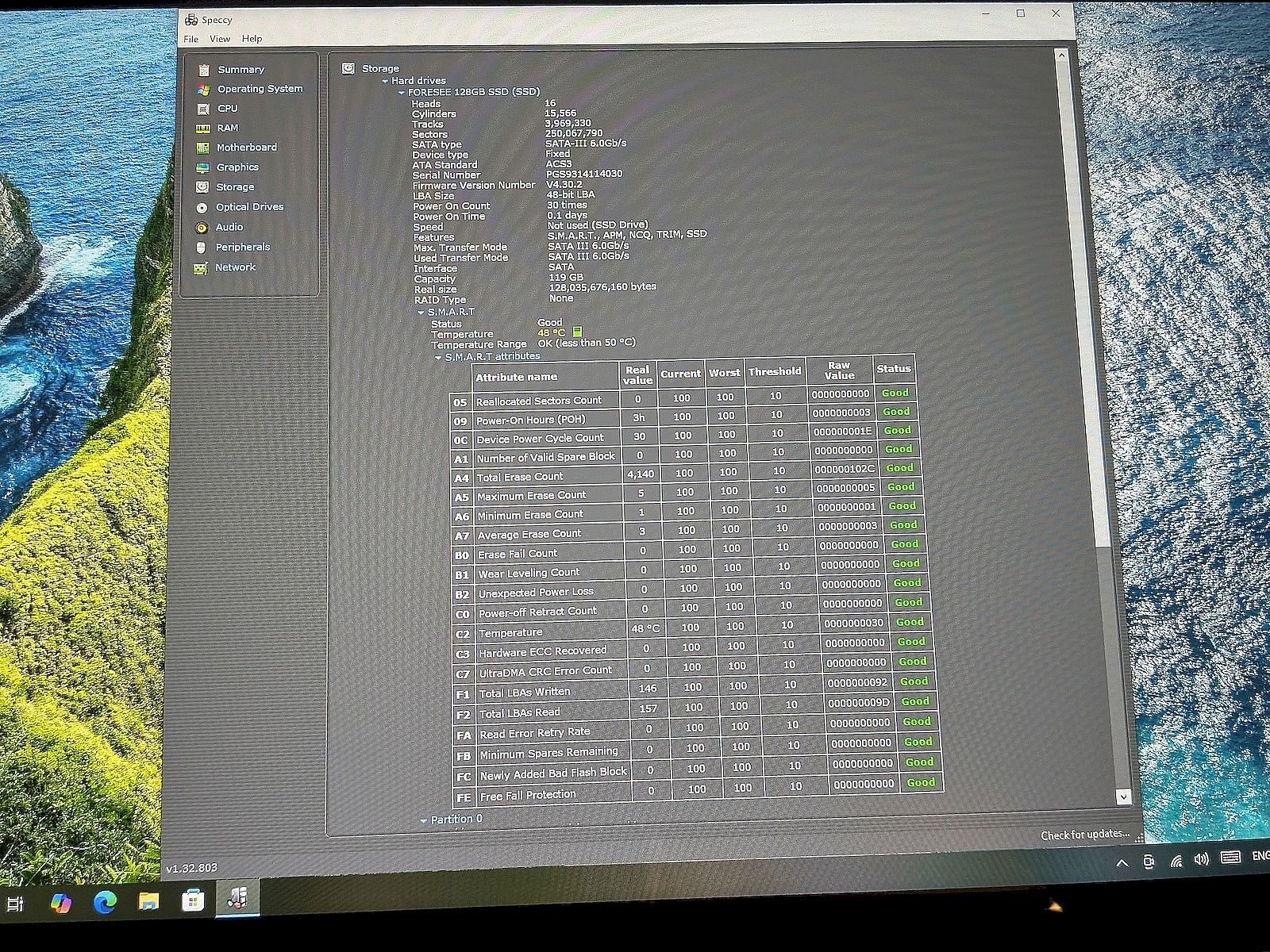Viewport: 1270px width, 952px height.
Task: Select the Unexpected Power Loss row
Action: click(x=691, y=589)
